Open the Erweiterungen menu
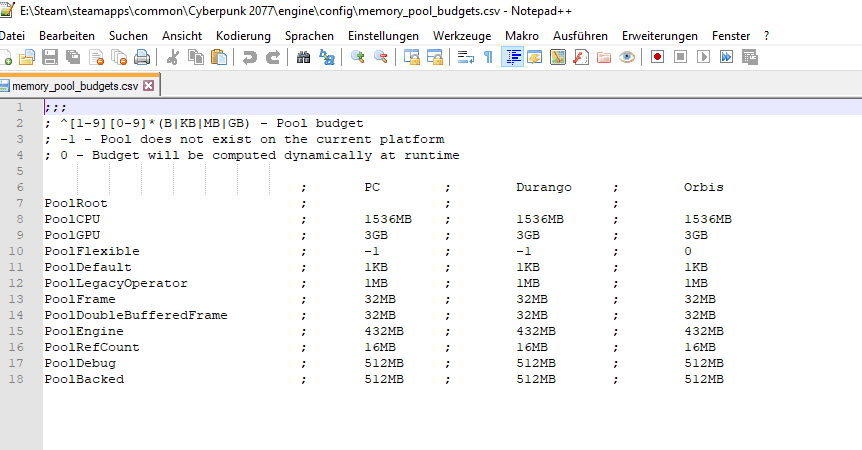 point(660,36)
